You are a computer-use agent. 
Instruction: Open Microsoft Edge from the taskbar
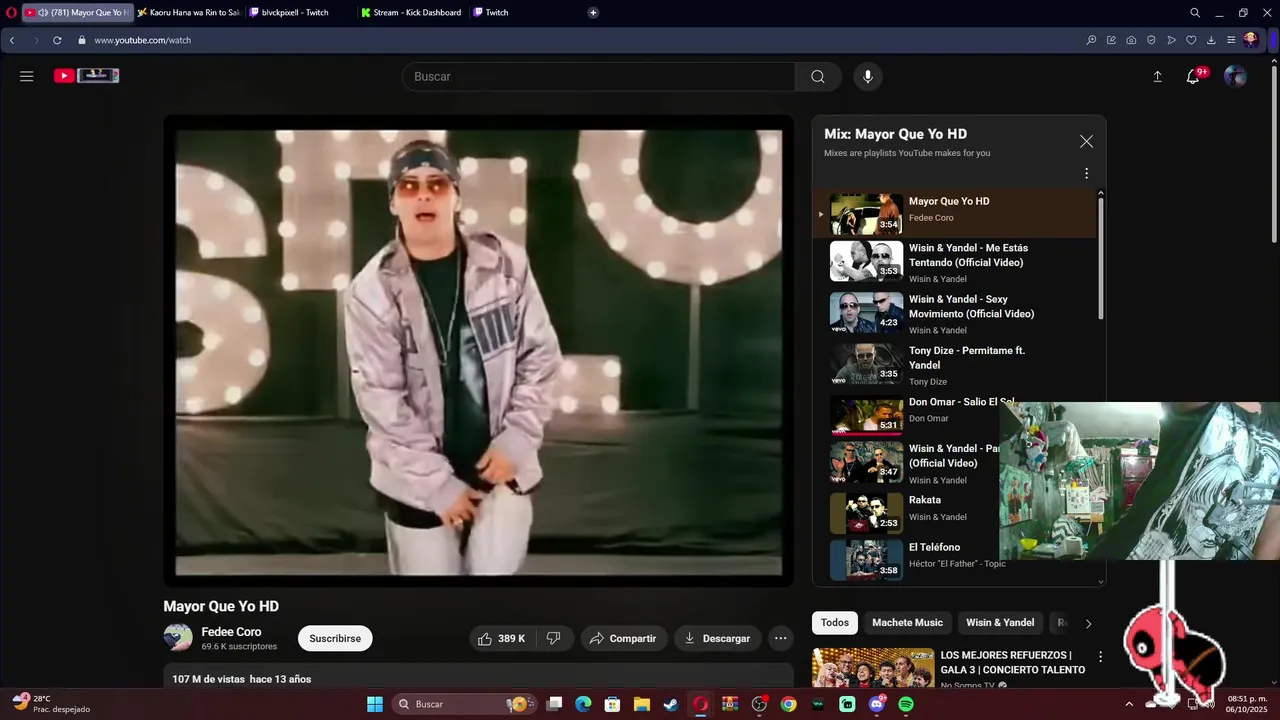[x=583, y=704]
